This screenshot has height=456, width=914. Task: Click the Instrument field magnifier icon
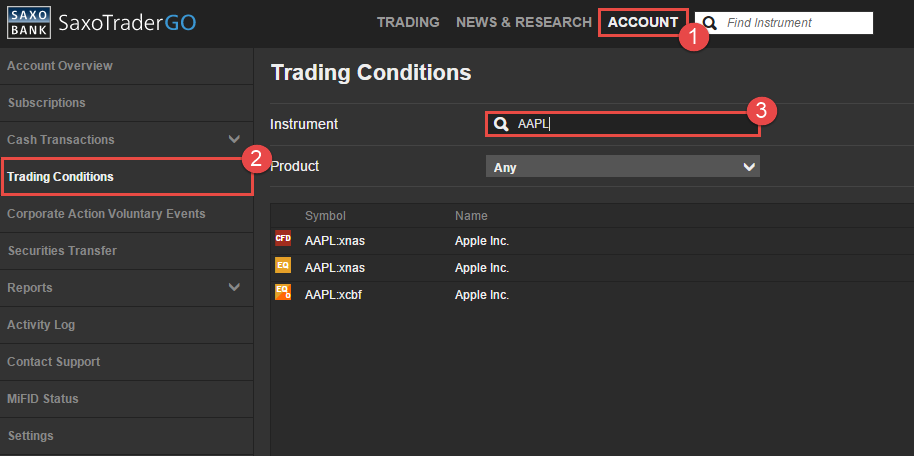coord(501,124)
